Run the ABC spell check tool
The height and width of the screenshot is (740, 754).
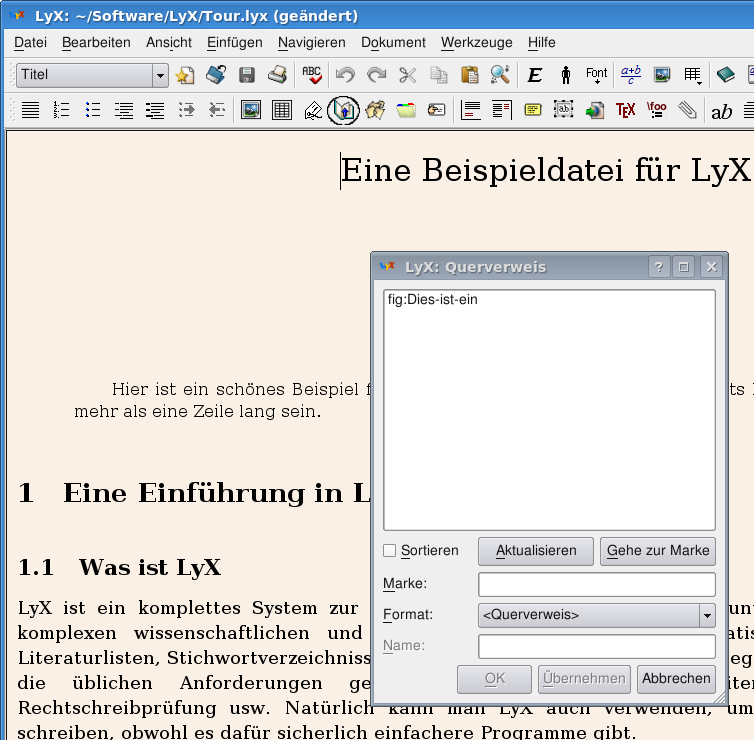[312, 75]
